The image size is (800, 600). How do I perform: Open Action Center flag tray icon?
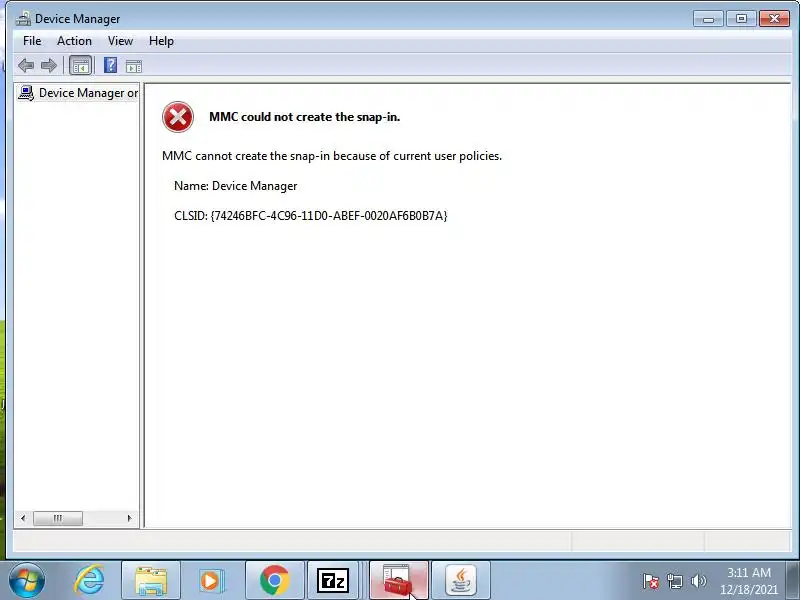[x=651, y=581]
